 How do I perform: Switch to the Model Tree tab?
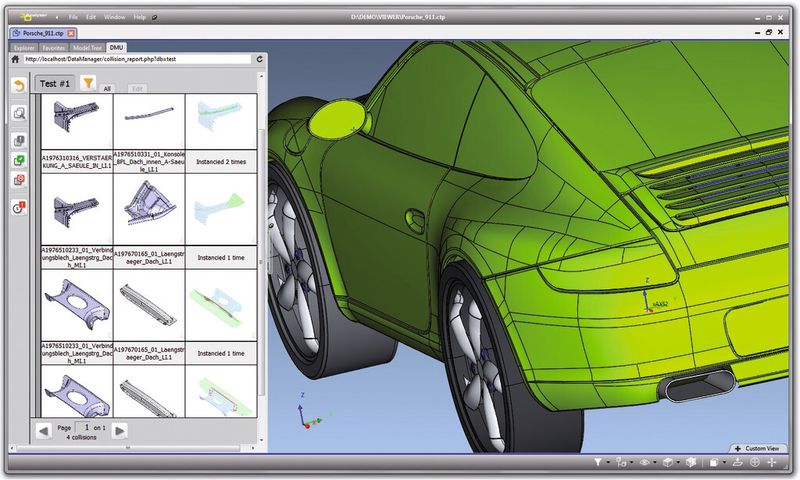point(87,47)
